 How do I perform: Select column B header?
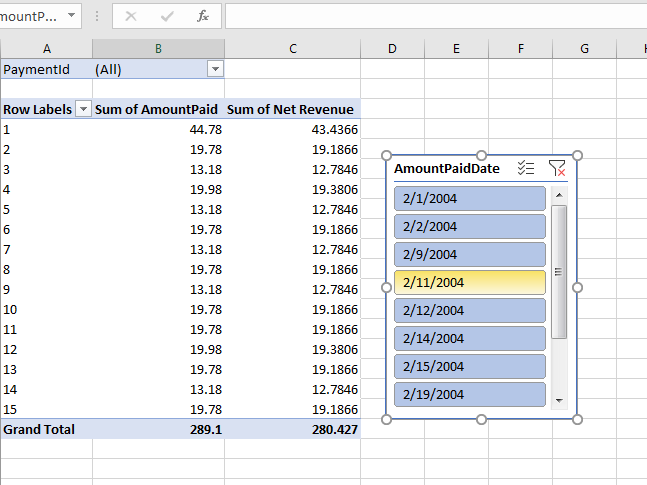pyautogui.click(x=158, y=49)
